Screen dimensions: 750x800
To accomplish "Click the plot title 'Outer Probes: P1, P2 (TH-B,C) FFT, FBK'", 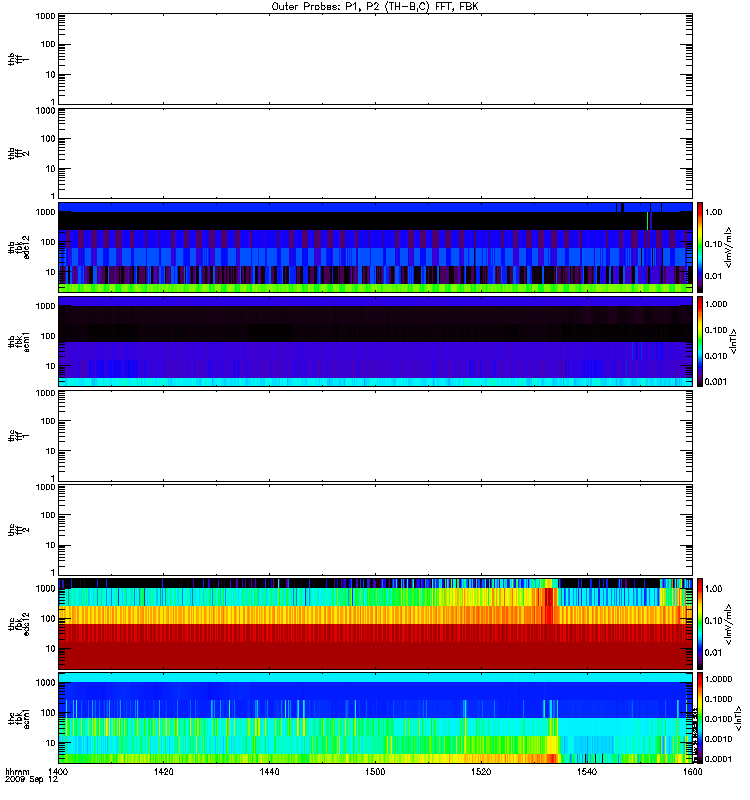I will pos(375,7).
